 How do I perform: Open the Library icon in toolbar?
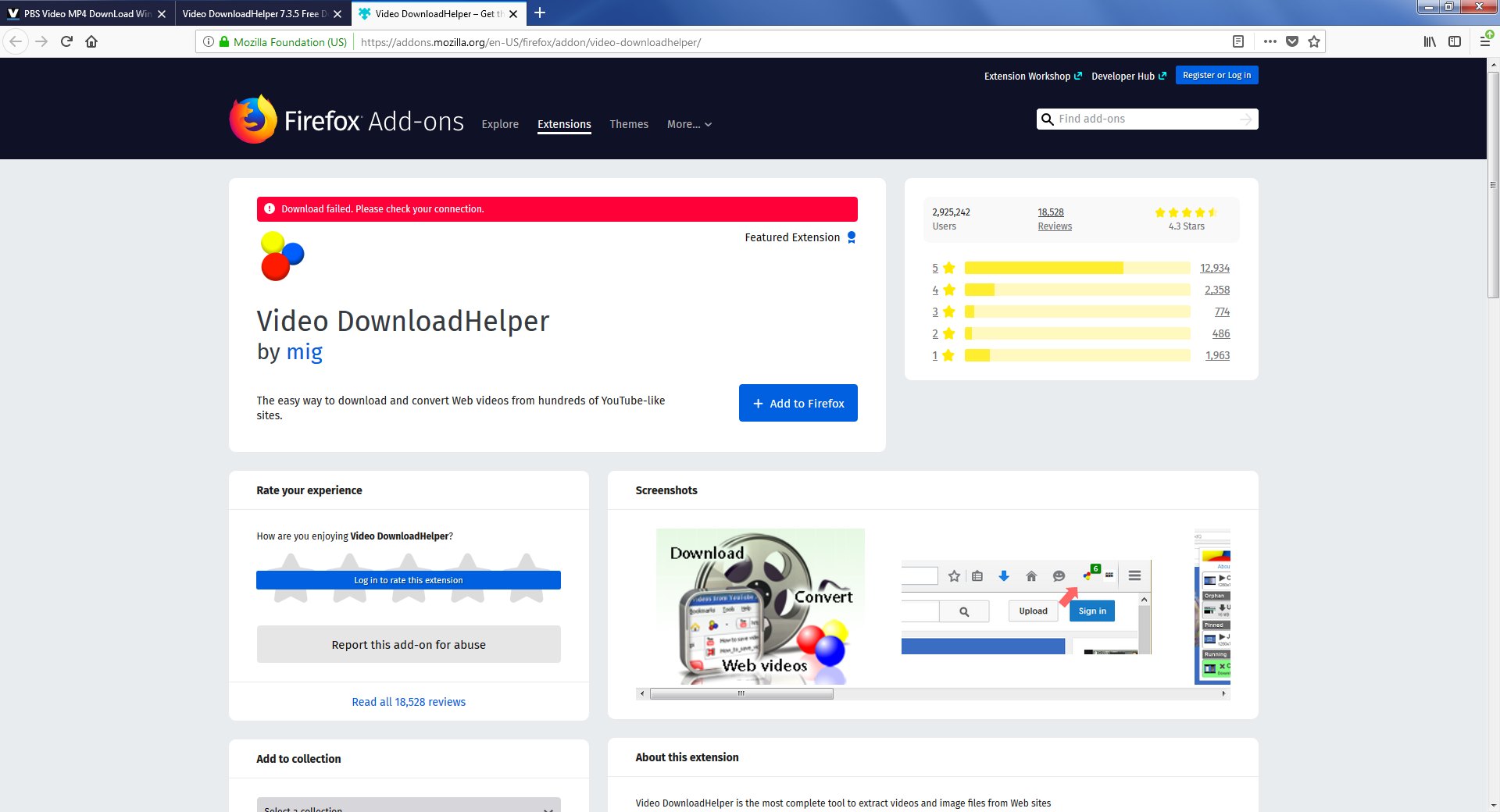pos(1430,41)
